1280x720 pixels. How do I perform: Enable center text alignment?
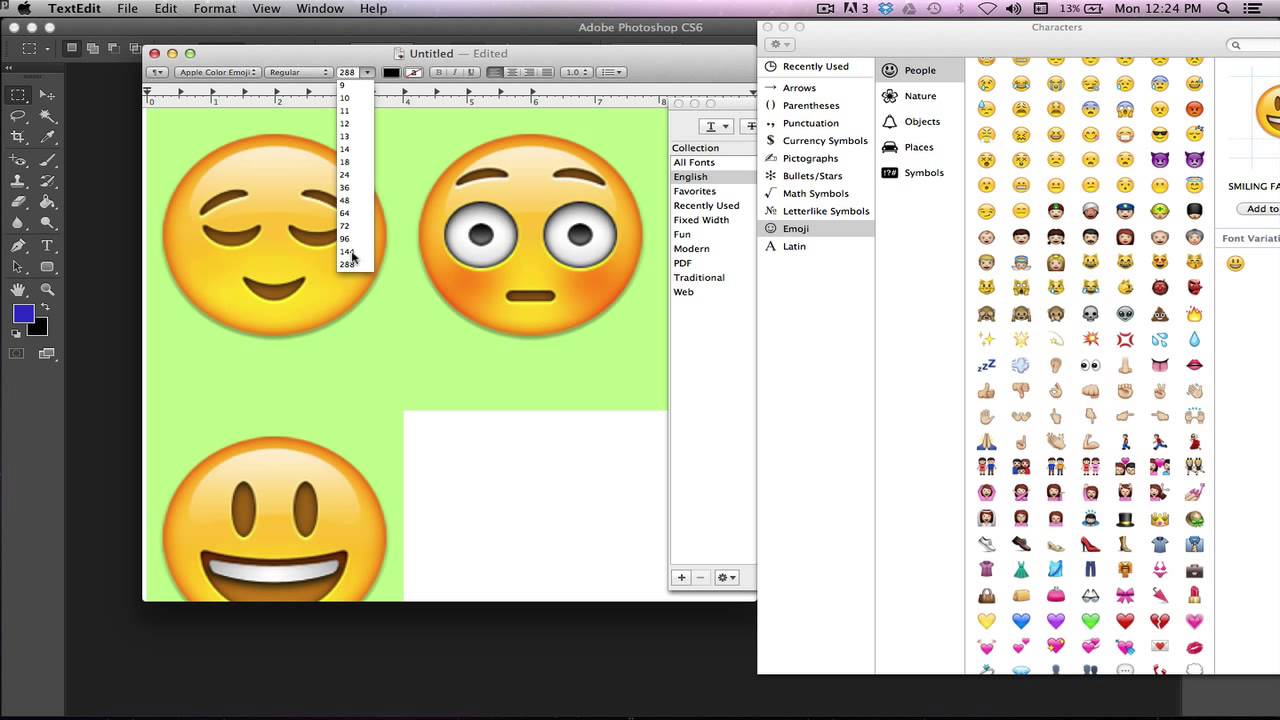click(x=513, y=72)
